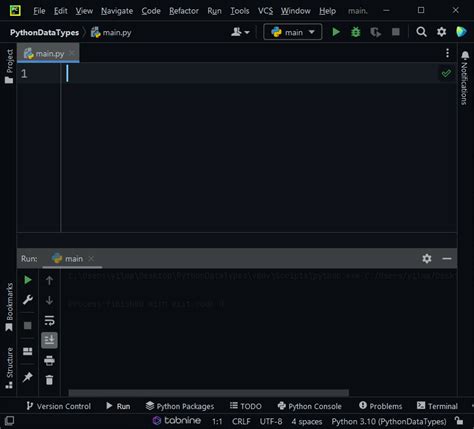
Task: Open IDE settings gear in top toolbar
Action: 441,32
